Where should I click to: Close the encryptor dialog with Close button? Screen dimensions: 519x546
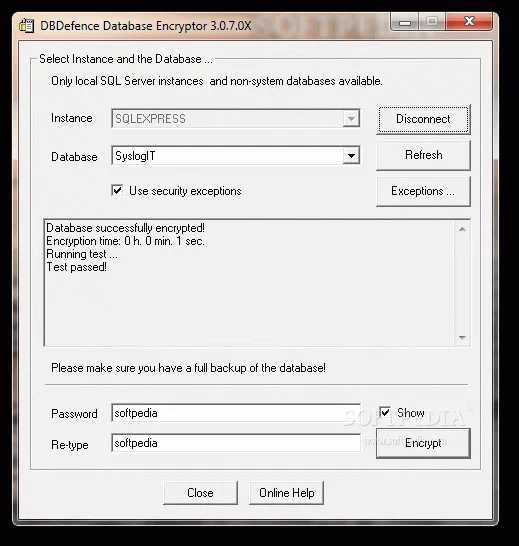pos(200,493)
